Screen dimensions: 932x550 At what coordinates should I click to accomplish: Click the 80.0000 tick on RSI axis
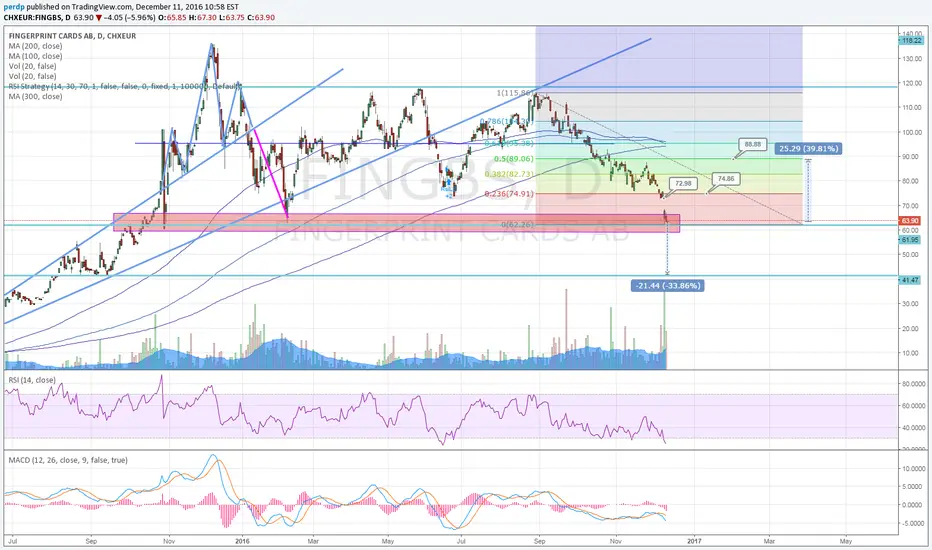913,384
